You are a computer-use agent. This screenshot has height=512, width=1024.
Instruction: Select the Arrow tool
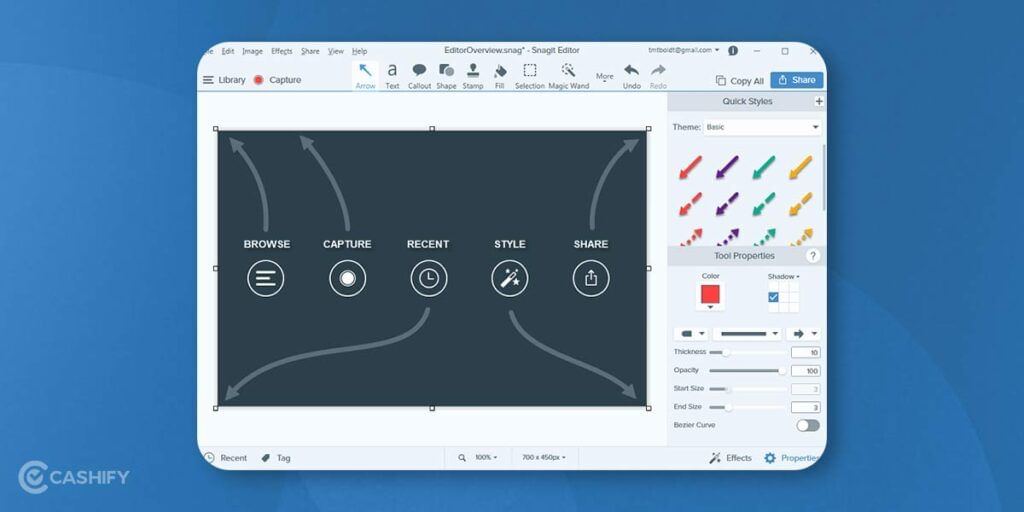[366, 76]
